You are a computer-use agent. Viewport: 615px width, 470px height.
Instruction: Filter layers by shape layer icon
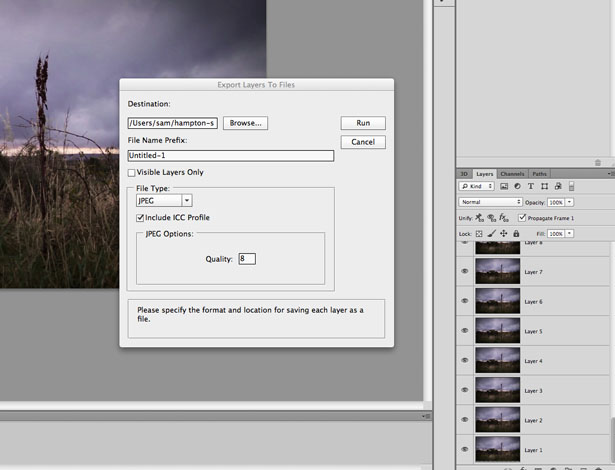544,186
